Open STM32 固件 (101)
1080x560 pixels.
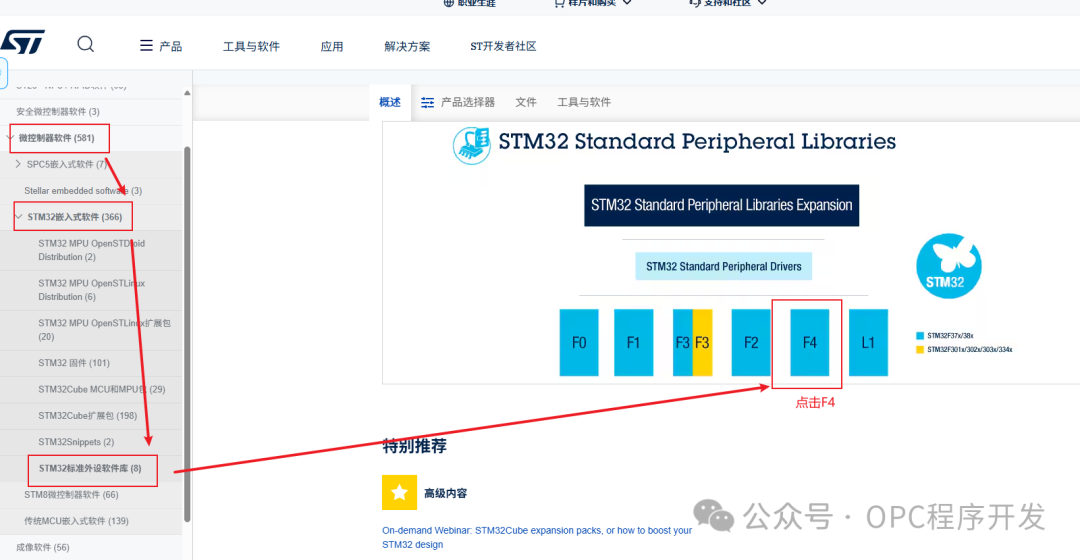tap(74, 363)
